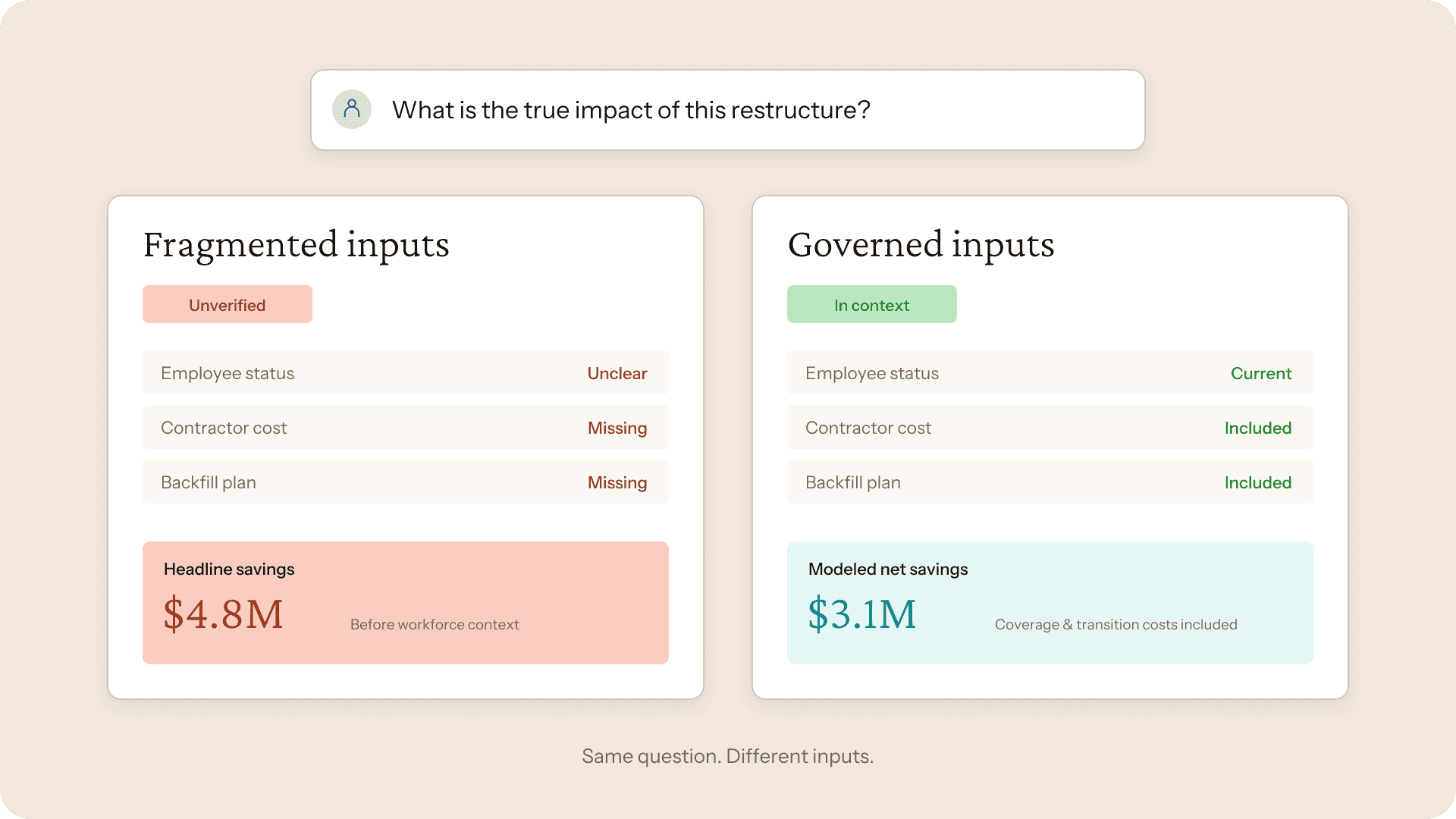Click the Fragmented inputs heading
Screen dimensions: 1456x819
pos(297,245)
